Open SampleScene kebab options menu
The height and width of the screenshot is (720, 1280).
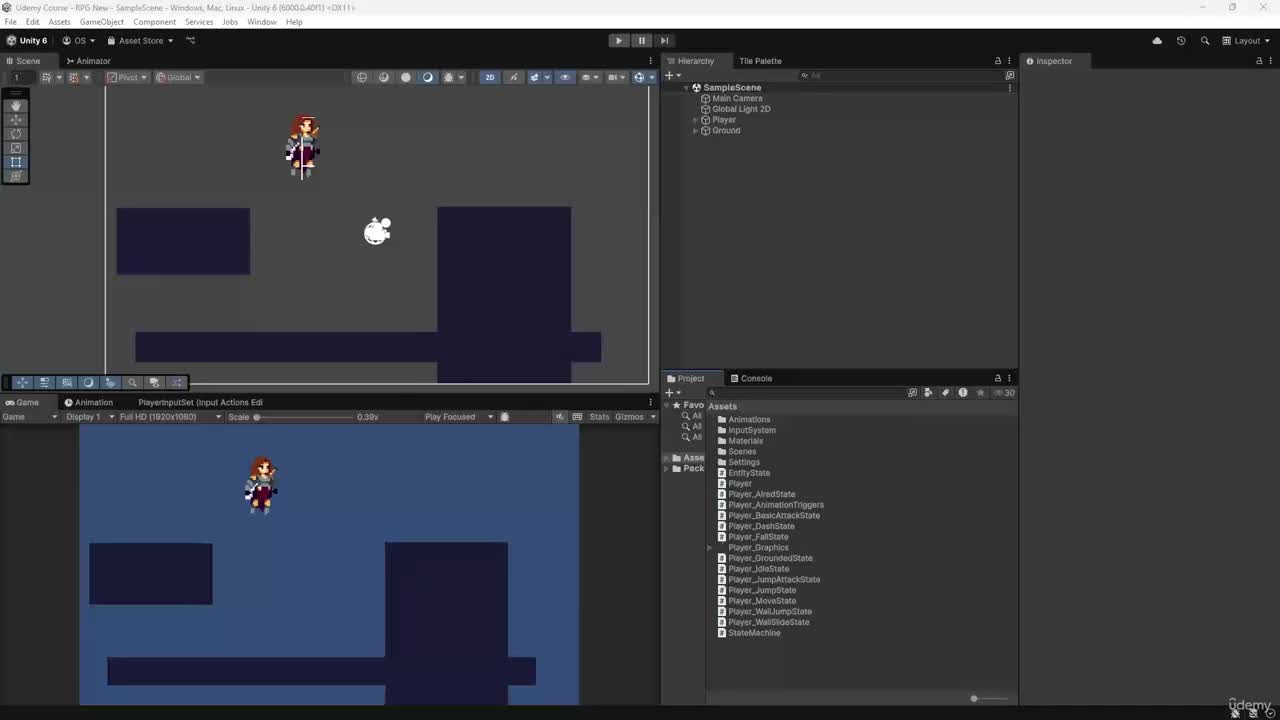pos(1009,88)
